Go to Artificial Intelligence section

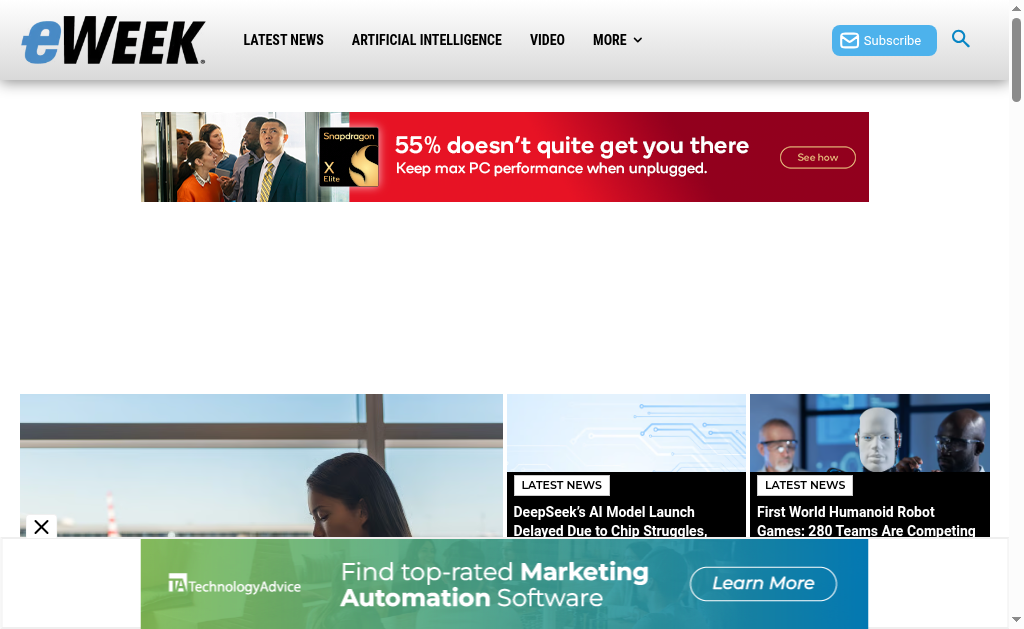click(426, 40)
